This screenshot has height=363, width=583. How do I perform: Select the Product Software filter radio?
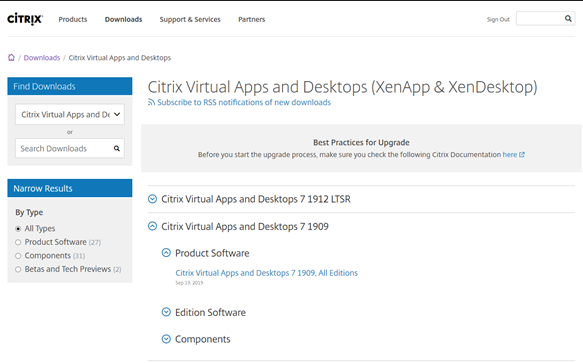(x=18, y=242)
